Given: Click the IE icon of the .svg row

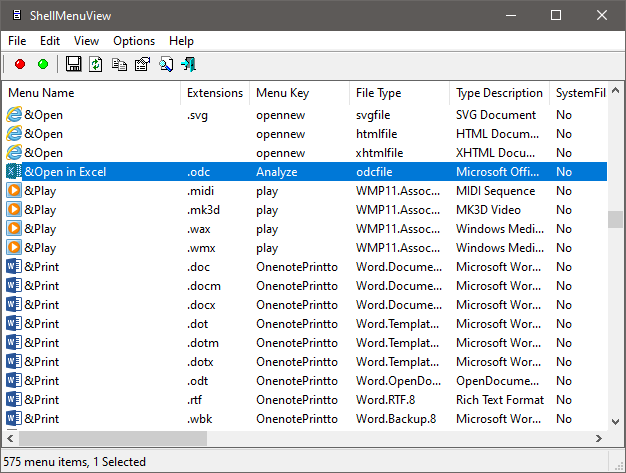Looking at the screenshot, I should [14, 115].
